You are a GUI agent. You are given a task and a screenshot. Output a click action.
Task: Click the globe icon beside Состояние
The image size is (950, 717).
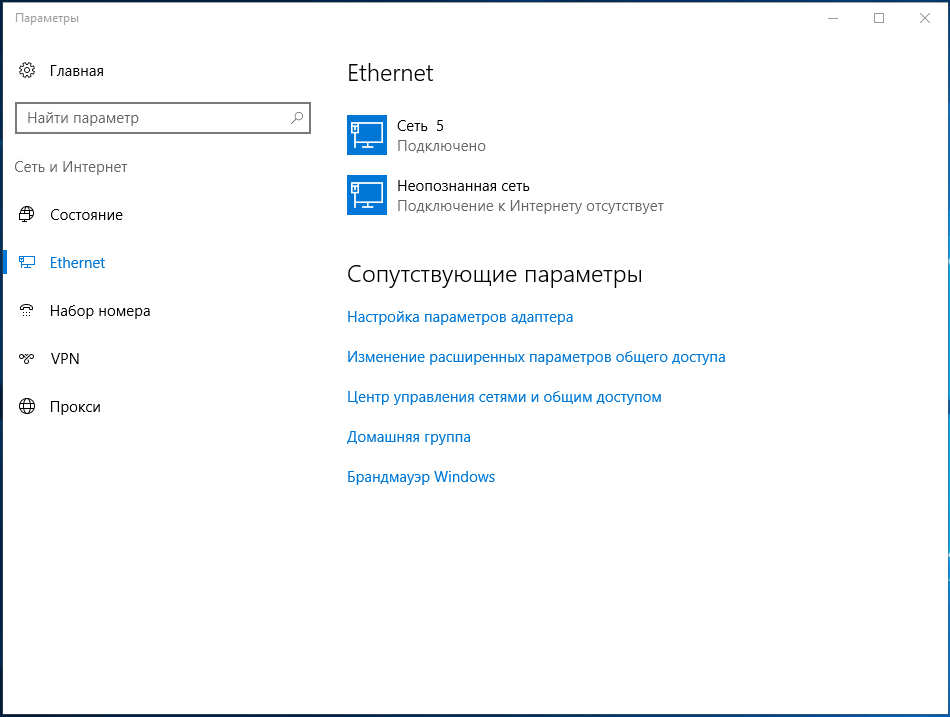(27, 215)
